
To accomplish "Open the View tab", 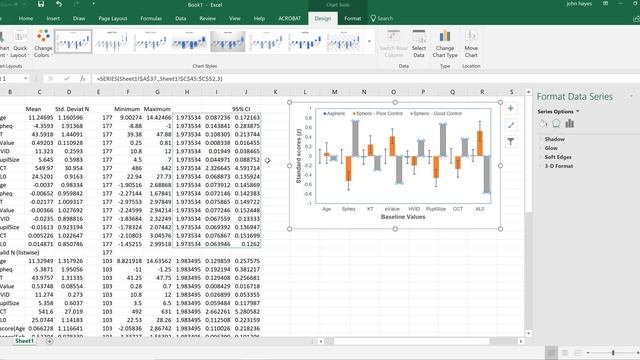I will (235, 18).
